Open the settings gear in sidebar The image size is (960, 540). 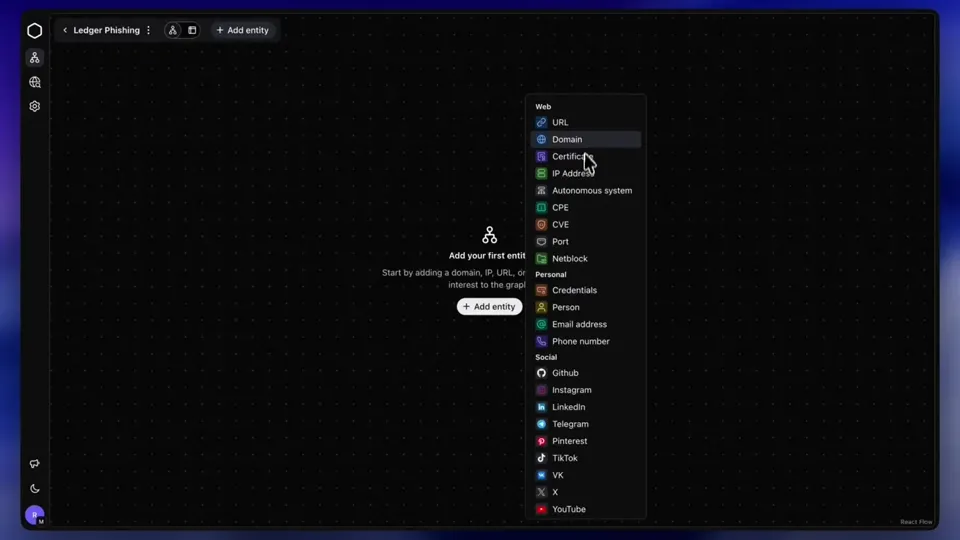click(35, 107)
